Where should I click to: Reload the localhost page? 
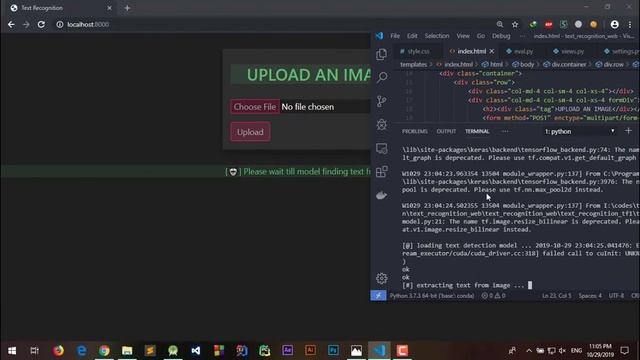click(41, 24)
